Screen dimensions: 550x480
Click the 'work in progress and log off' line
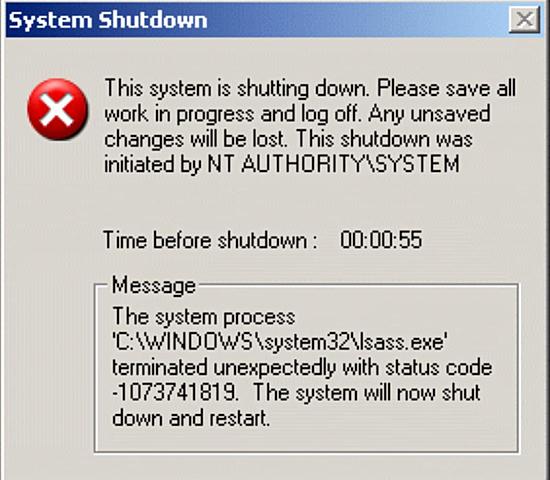click(233, 114)
